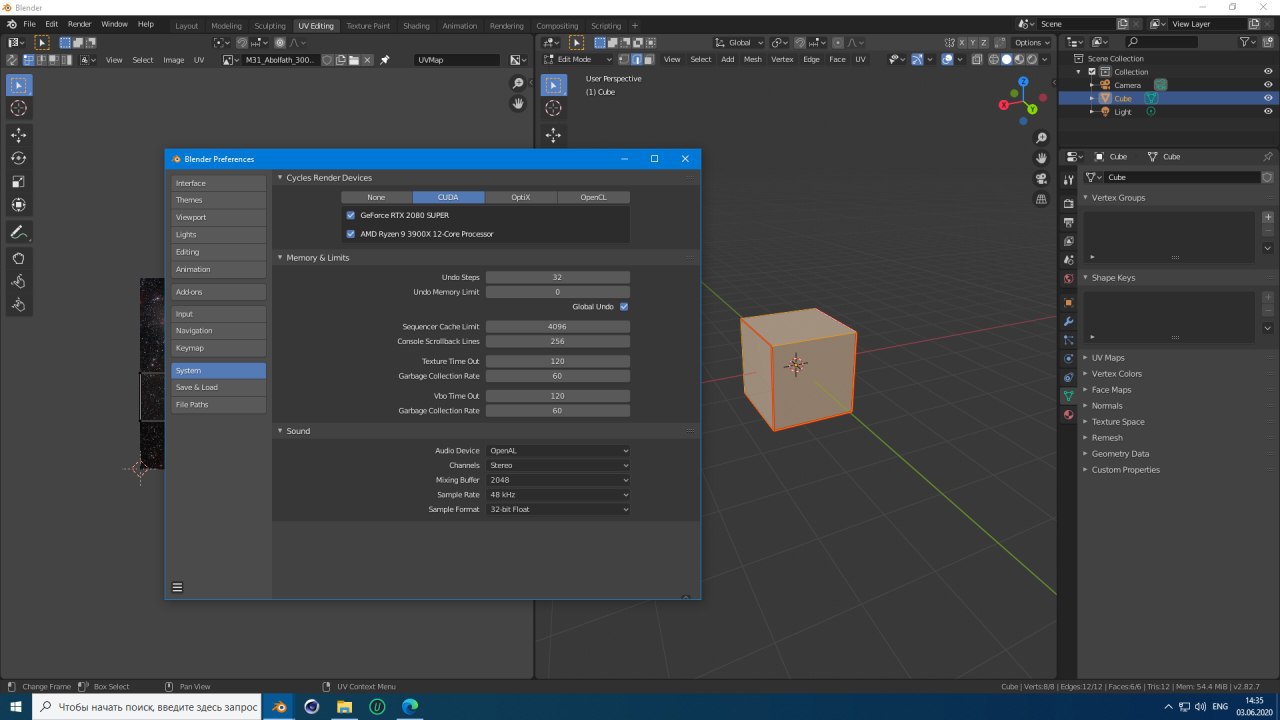Image resolution: width=1280 pixels, height=720 pixels.
Task: Open the Render properties tab
Action: (x=1068, y=203)
